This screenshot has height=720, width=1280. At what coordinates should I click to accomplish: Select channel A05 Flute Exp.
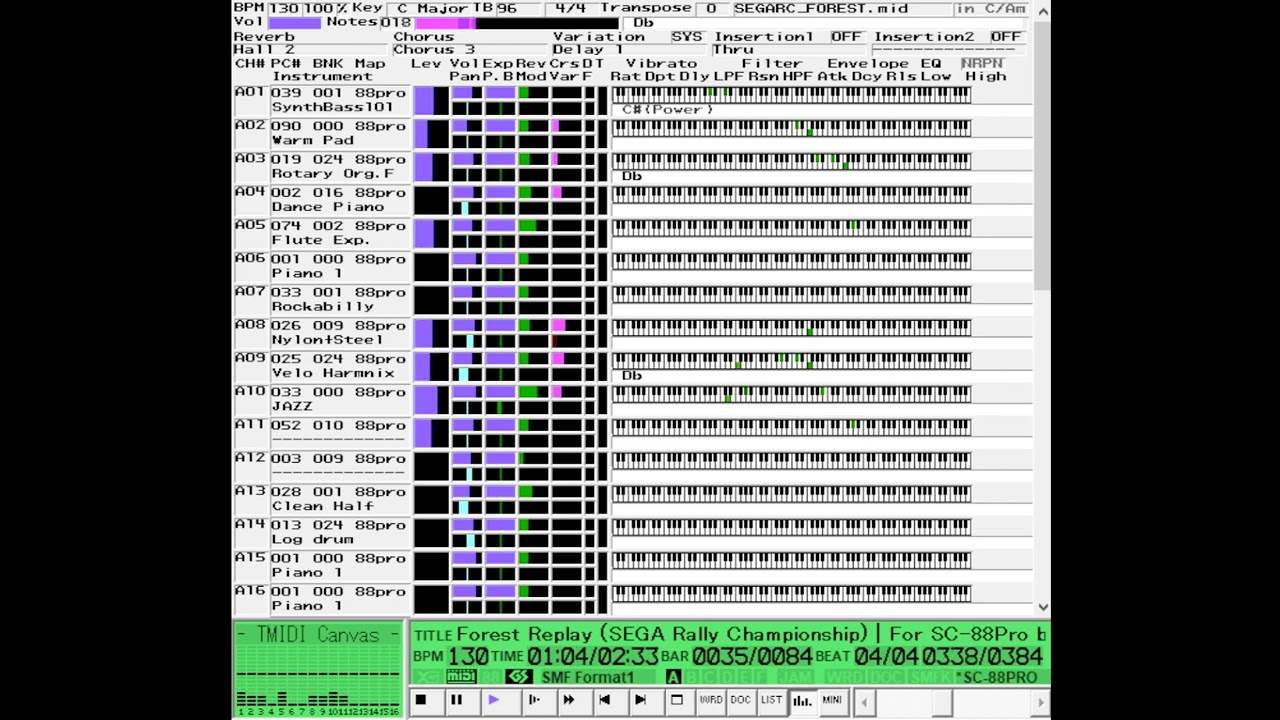click(323, 233)
